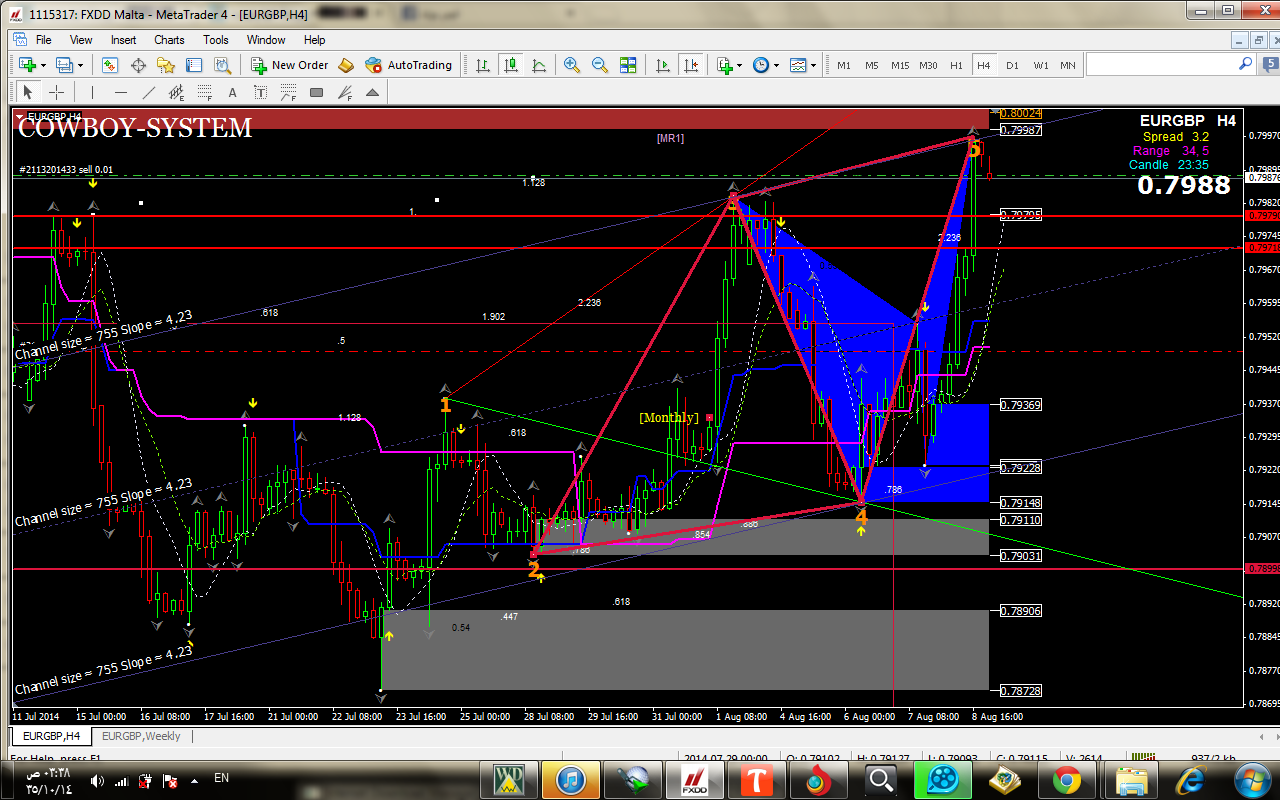Viewport: 1280px width, 800px height.
Task: Open FXDD app in the taskbar
Action: coord(695,780)
